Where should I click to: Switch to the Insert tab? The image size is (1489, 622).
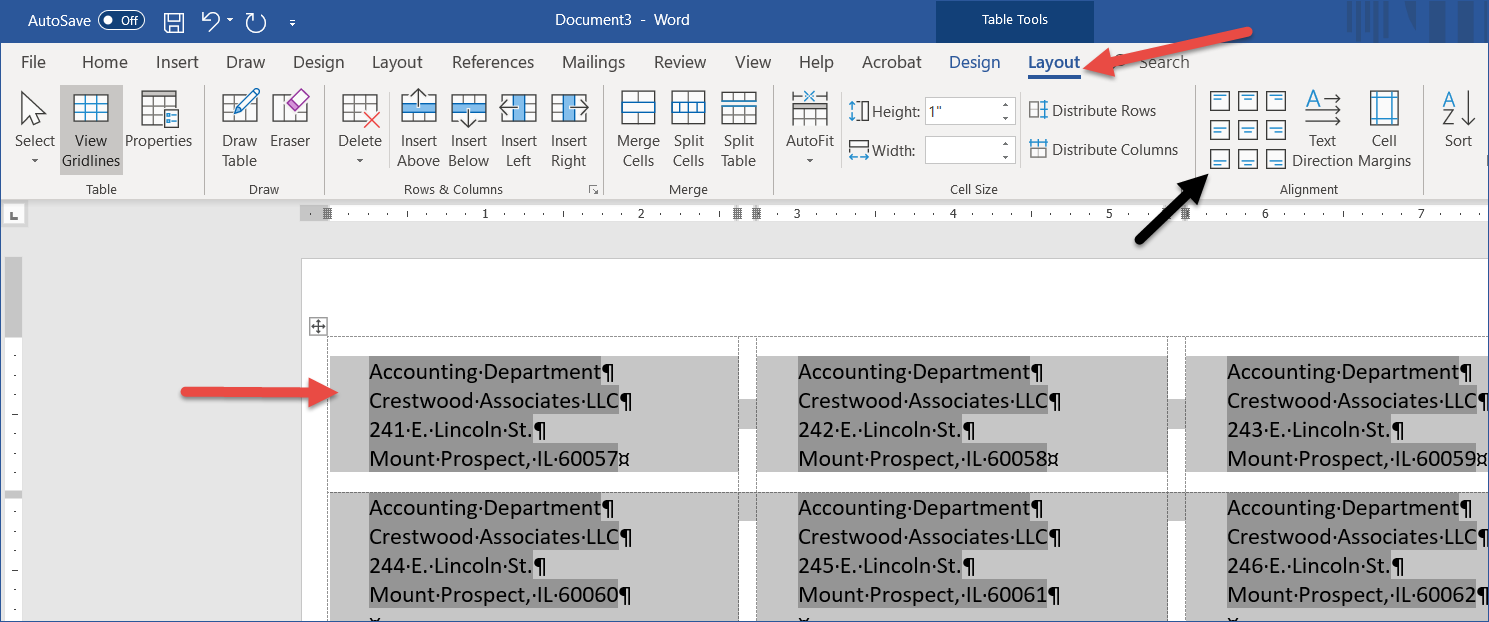177,62
